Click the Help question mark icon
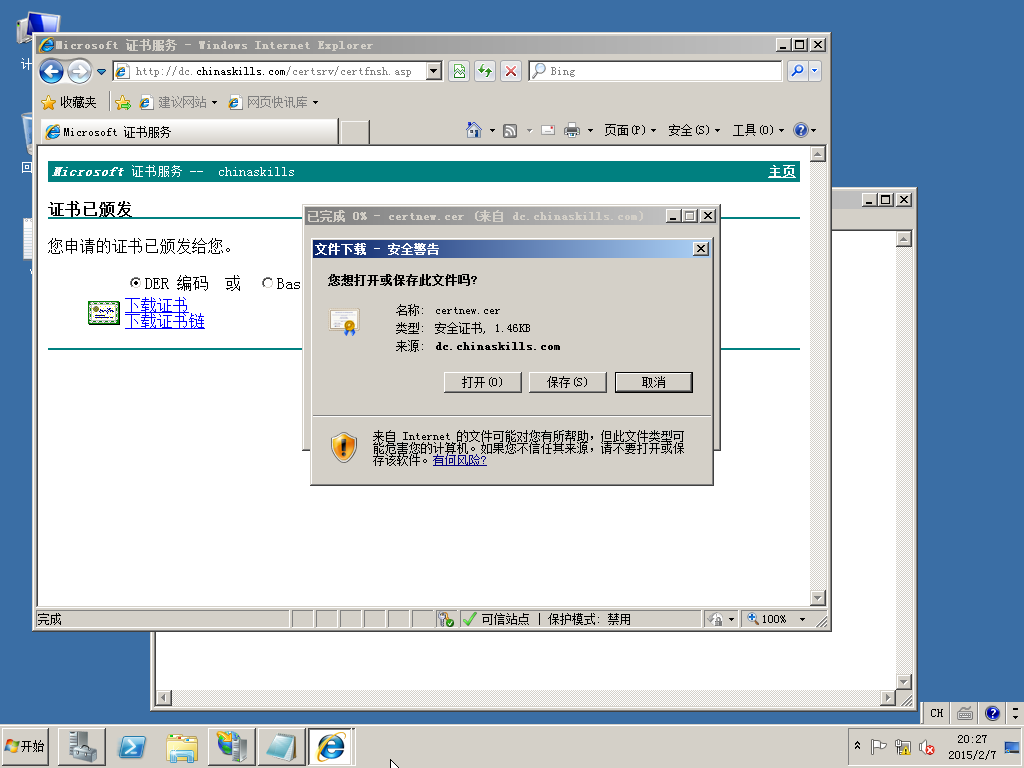Screen dimensions: 1024x768 [801, 130]
